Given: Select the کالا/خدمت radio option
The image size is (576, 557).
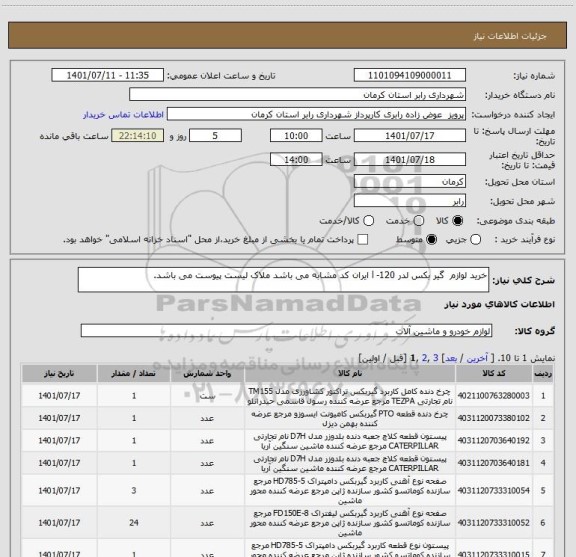Looking at the screenshot, I should click(x=368, y=221).
